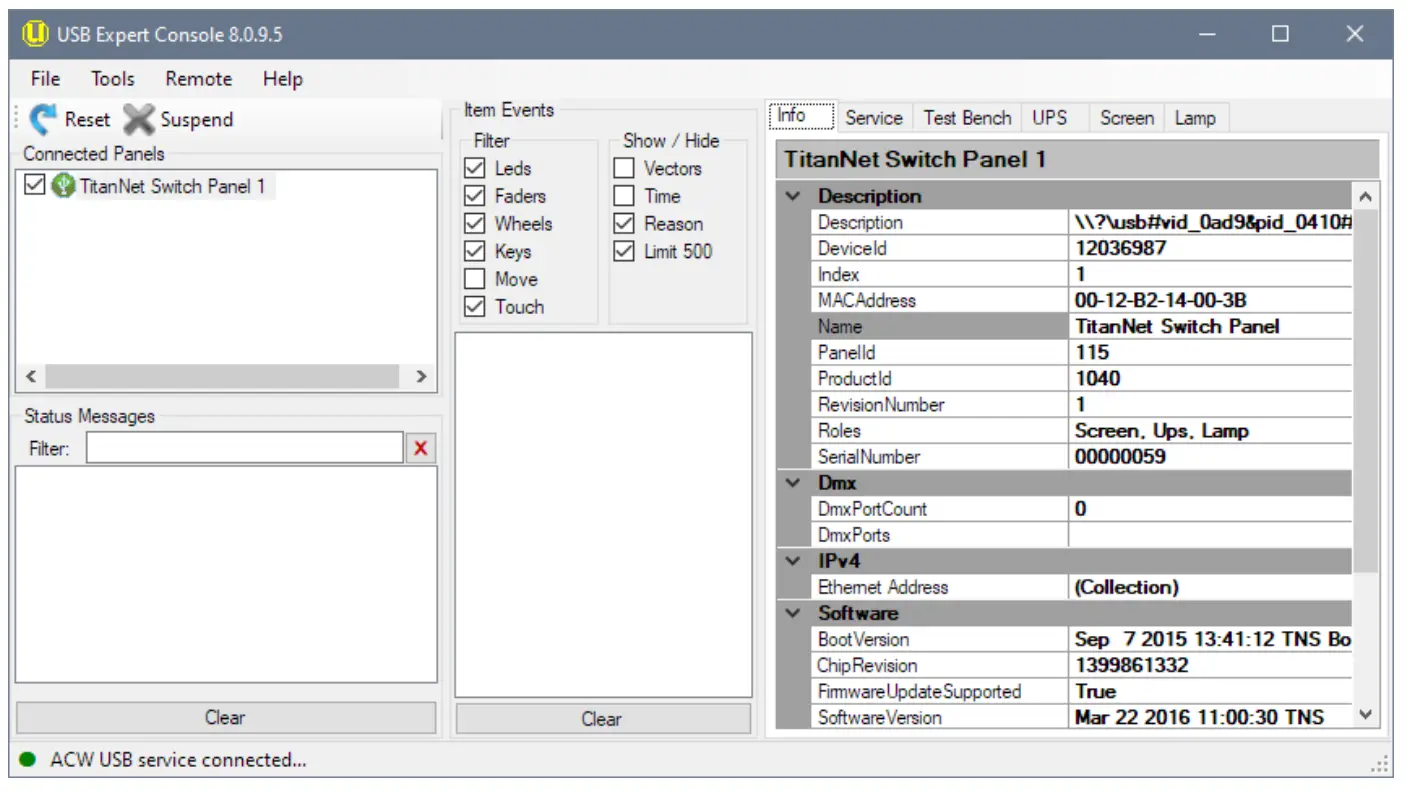Screen dimensions: 1406x792
Task: Select TitanNet Switch Panel 1 in Connected Panels
Action: pyautogui.click(x=173, y=186)
